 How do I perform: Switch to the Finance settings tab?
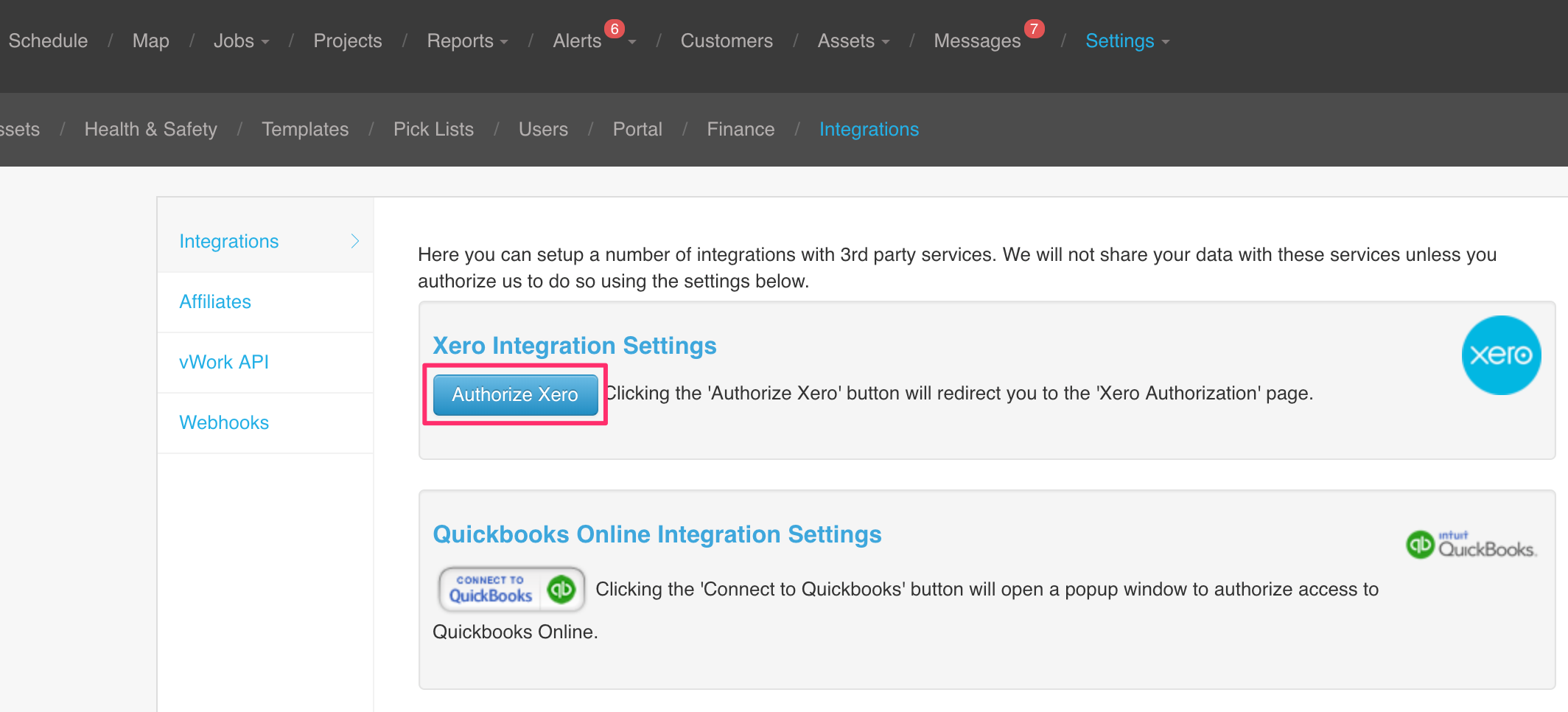[x=741, y=130]
